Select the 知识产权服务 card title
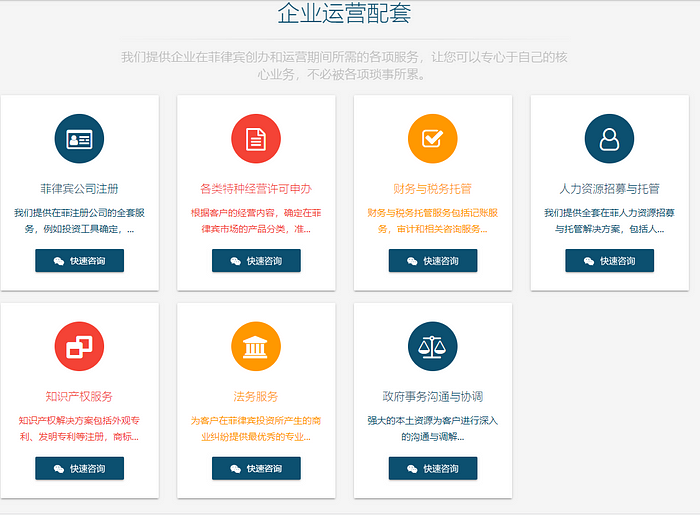 tap(79, 396)
